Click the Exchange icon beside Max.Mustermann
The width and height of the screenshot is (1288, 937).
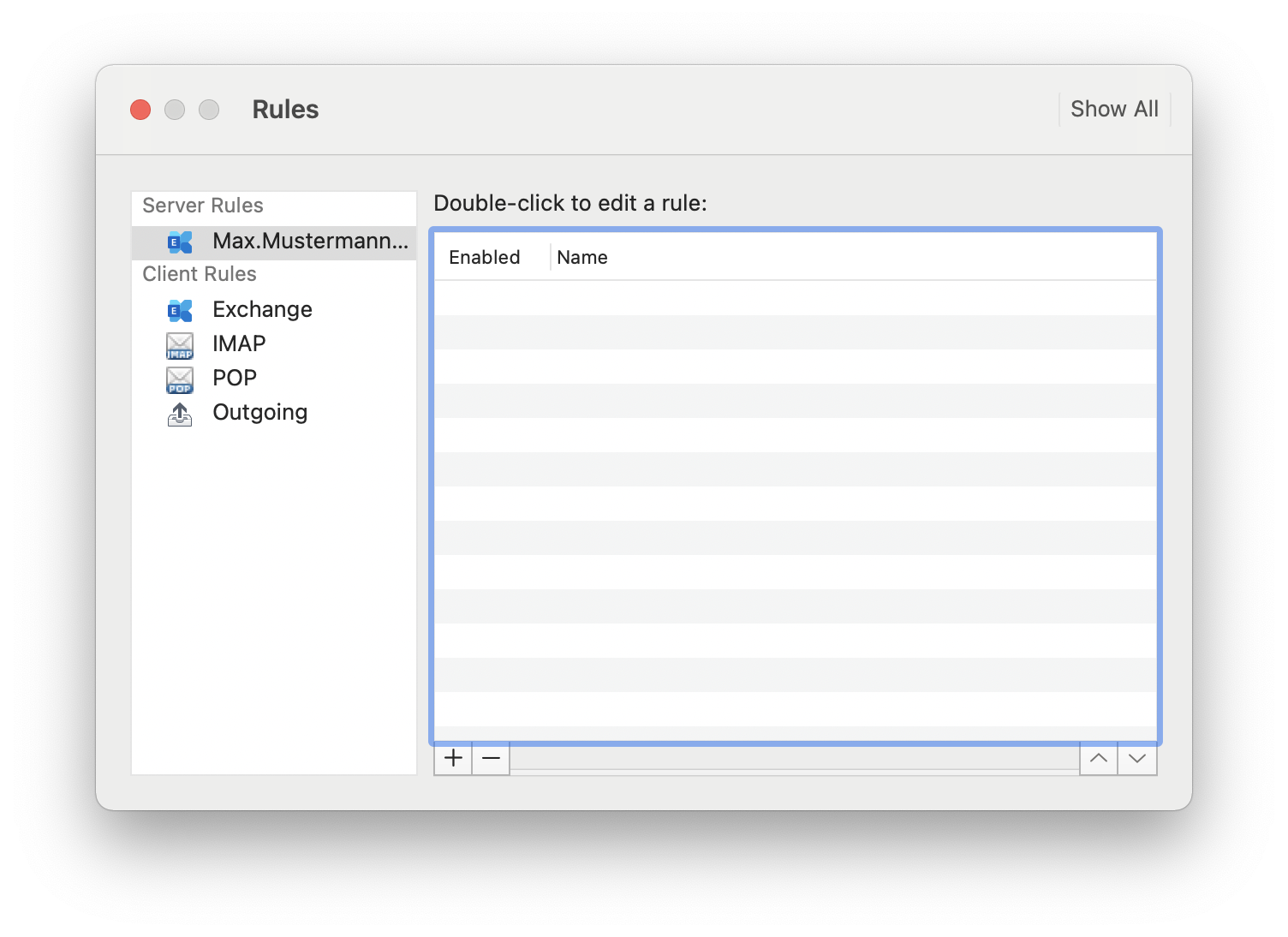tap(179, 242)
